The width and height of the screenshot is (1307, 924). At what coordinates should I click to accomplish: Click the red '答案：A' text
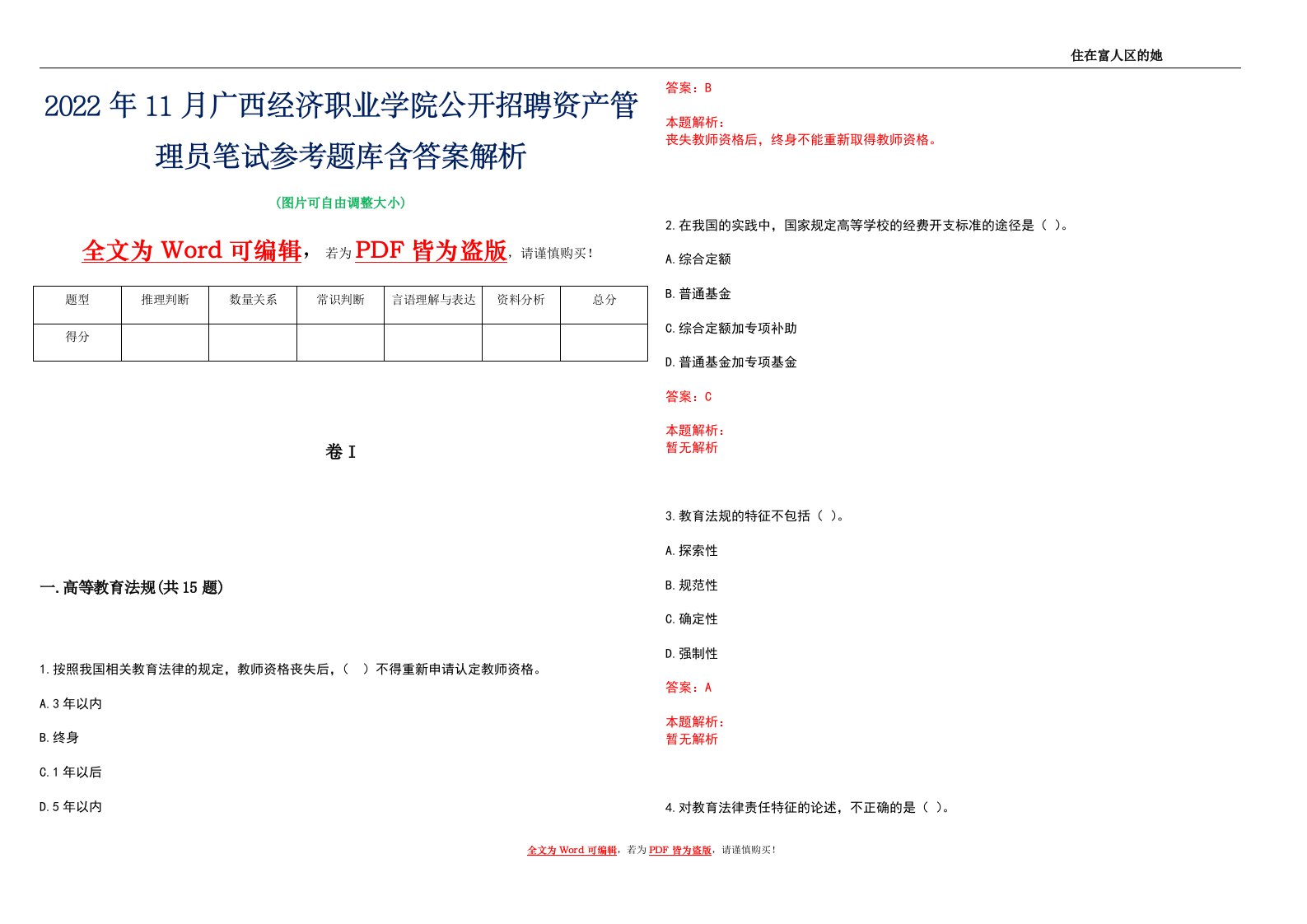pos(689,688)
